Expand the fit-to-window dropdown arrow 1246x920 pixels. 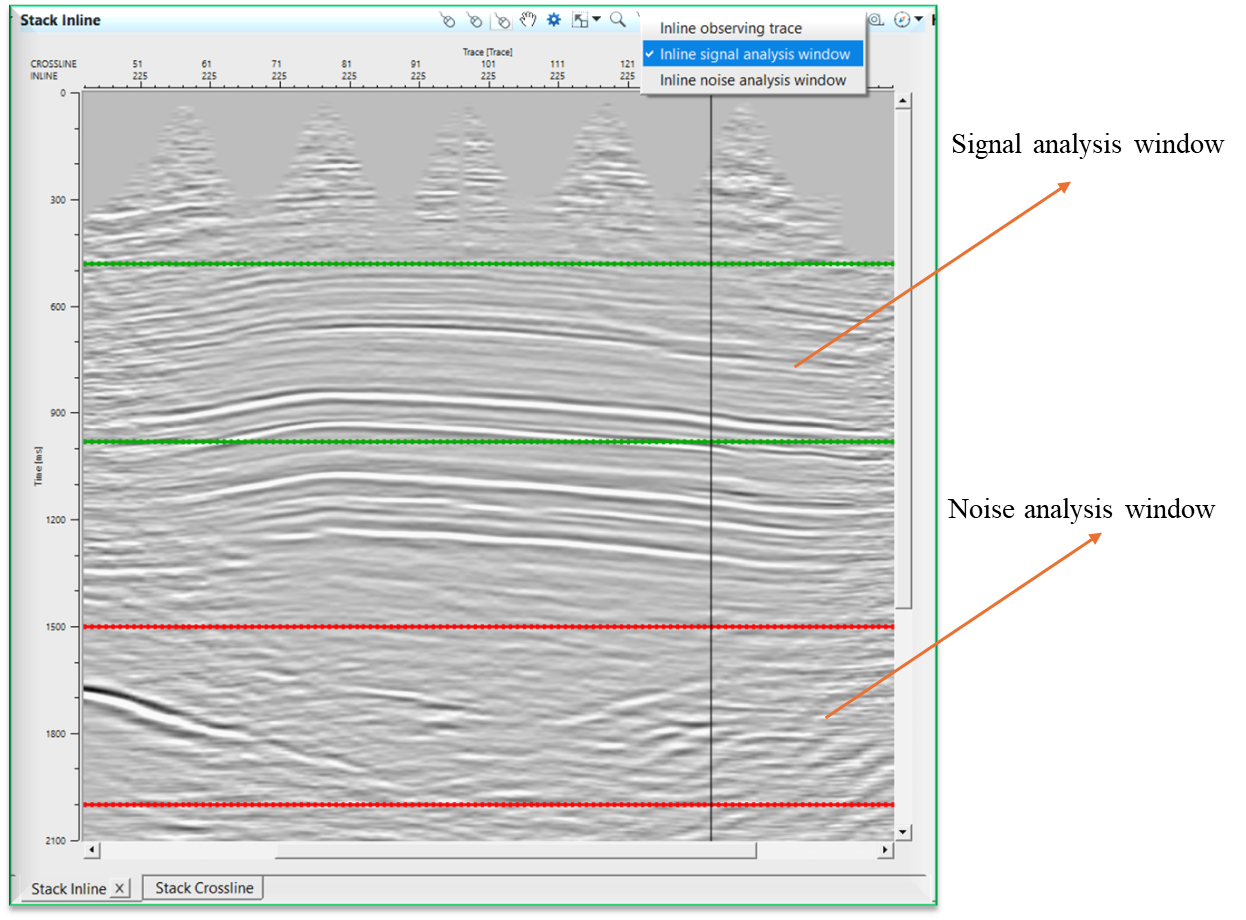point(596,20)
